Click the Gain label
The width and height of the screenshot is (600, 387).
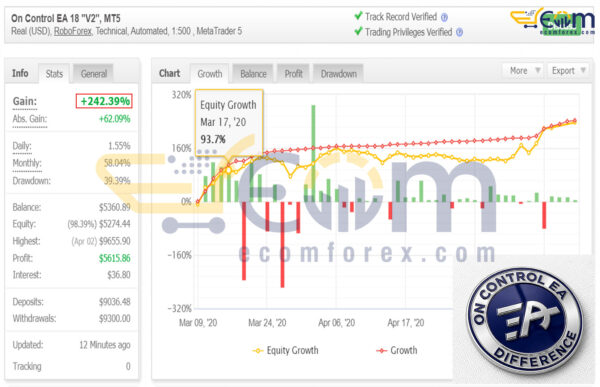click(x=25, y=101)
